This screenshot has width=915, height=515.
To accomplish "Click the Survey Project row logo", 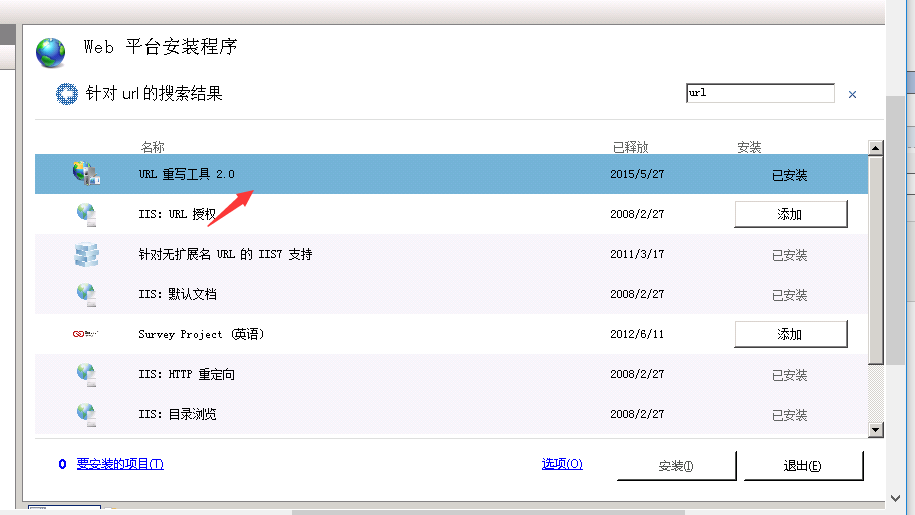I will click(85, 334).
